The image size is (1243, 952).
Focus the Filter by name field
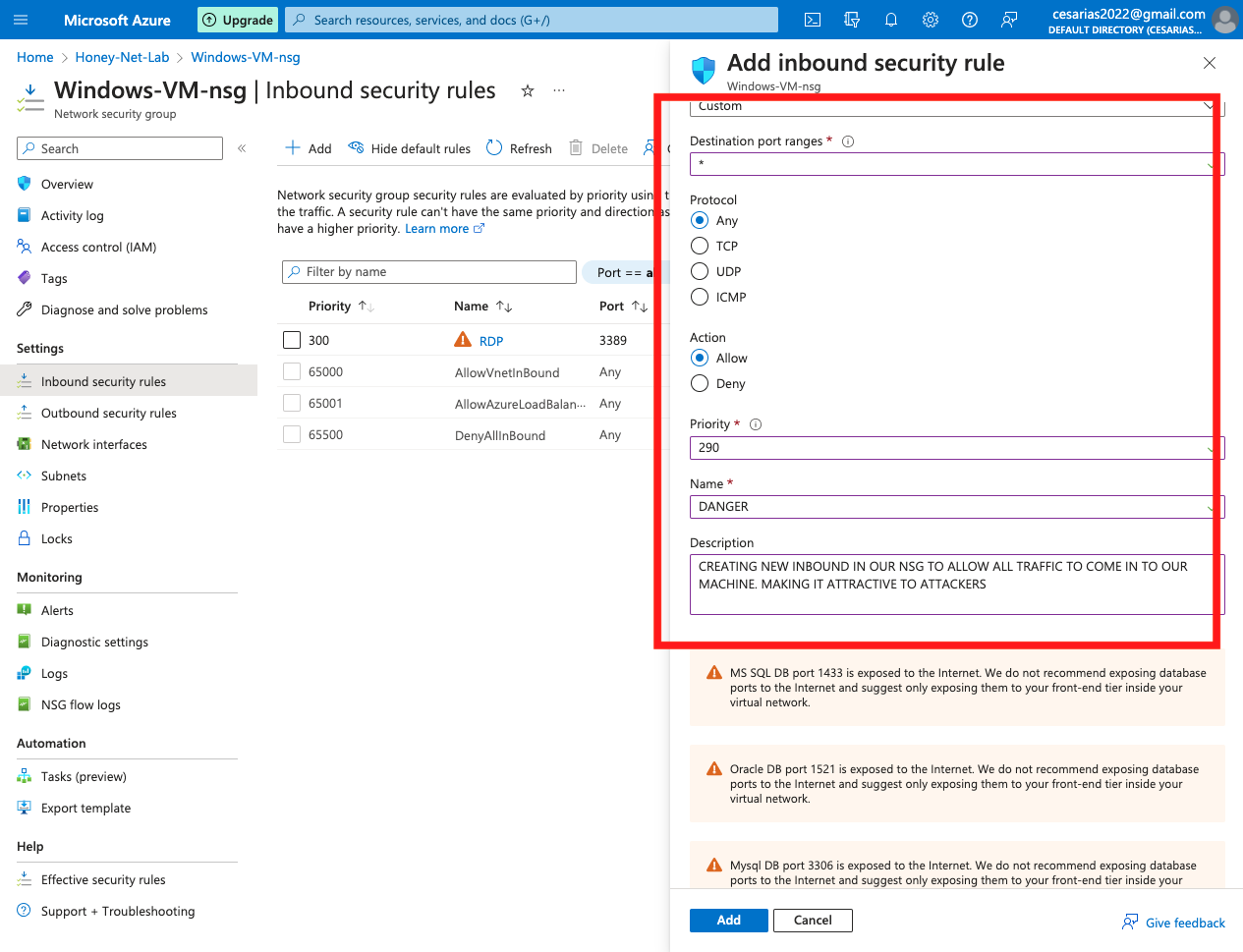click(x=429, y=272)
